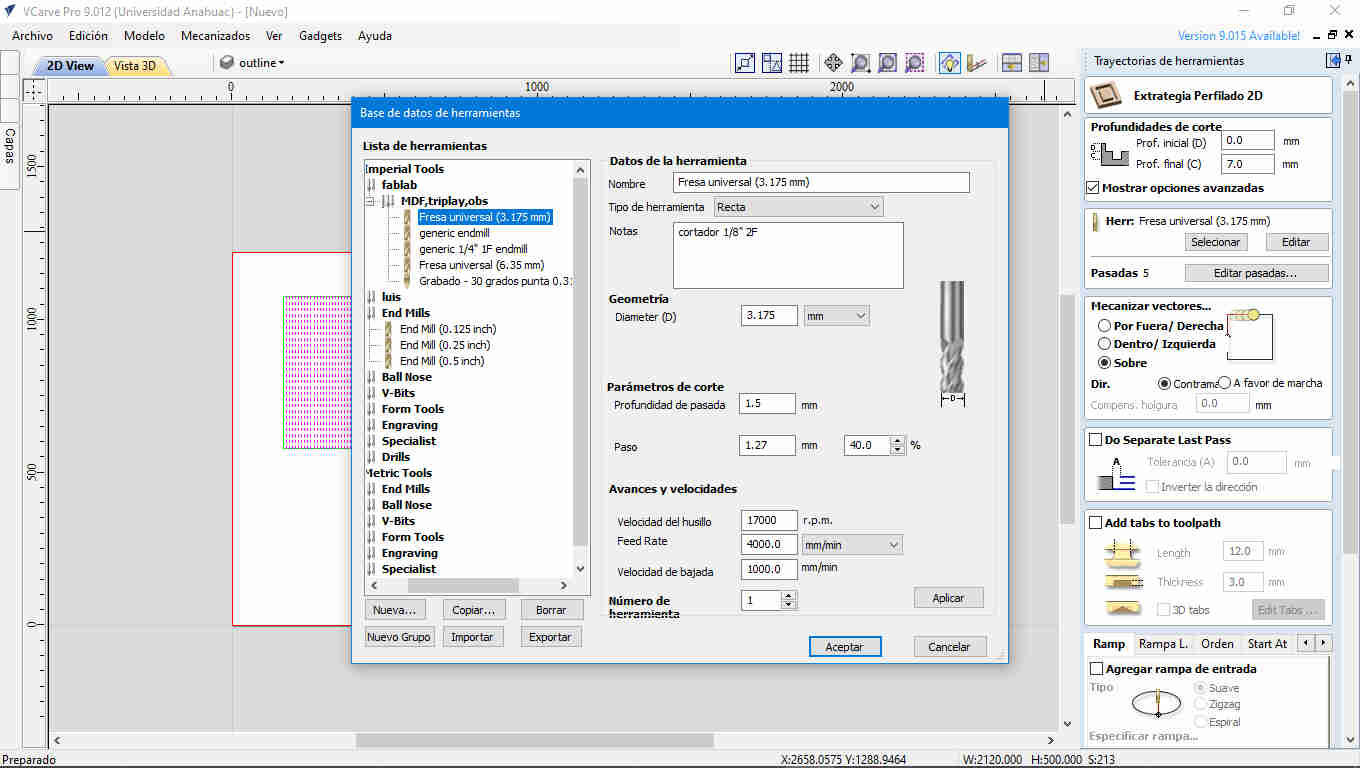Click the pin icon in Trayectorias panel
The image size is (1360, 768).
pos(1349,61)
